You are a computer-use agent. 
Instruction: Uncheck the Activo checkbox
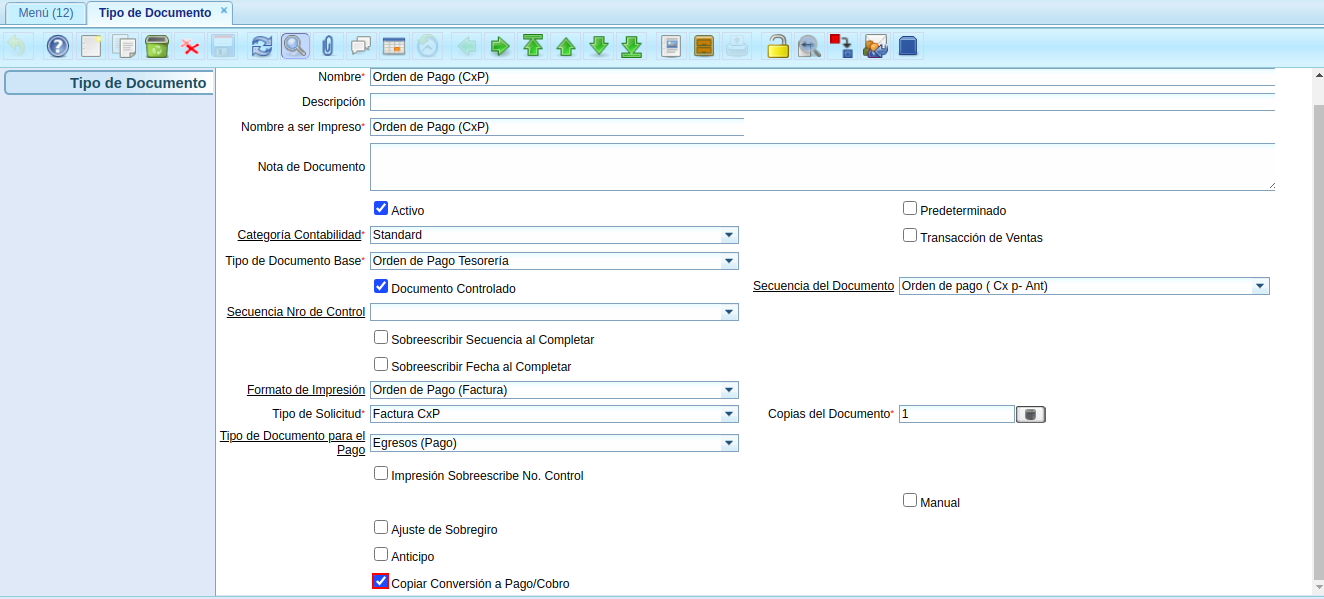tap(381, 209)
